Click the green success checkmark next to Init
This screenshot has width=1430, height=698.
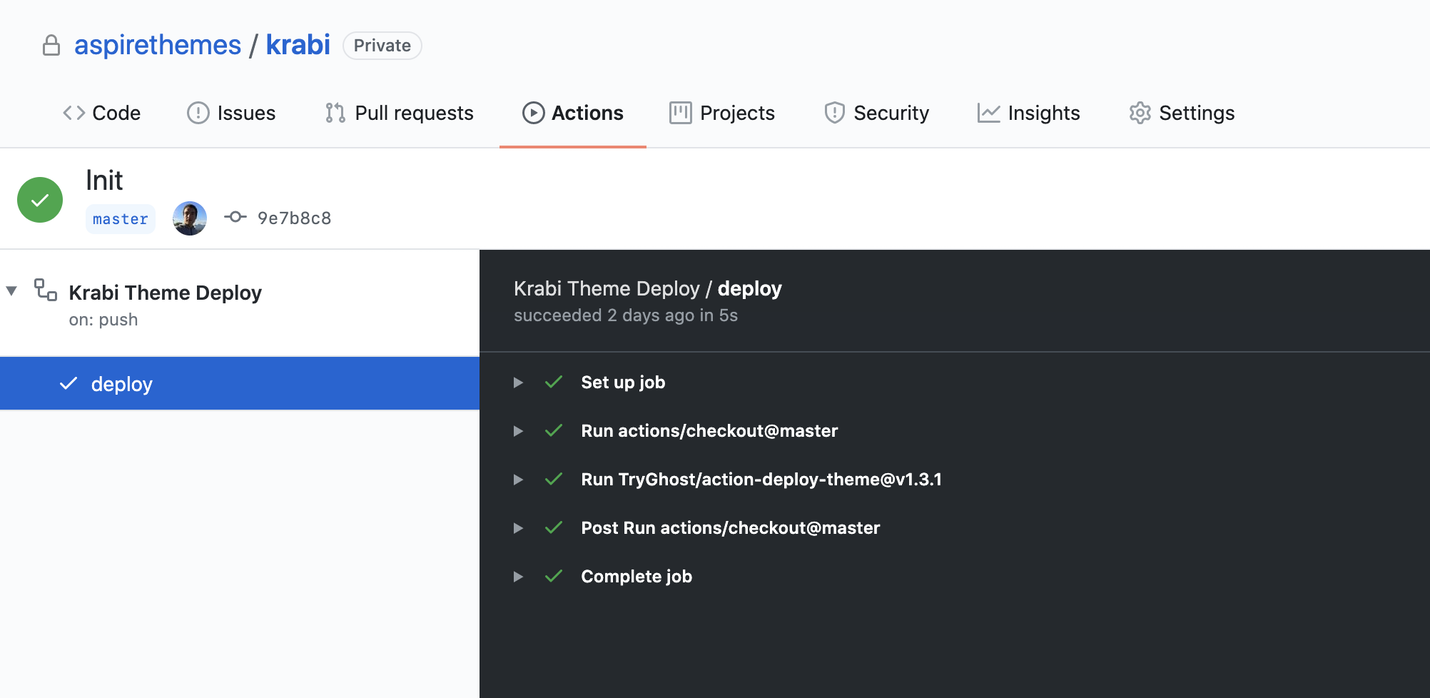point(39,199)
